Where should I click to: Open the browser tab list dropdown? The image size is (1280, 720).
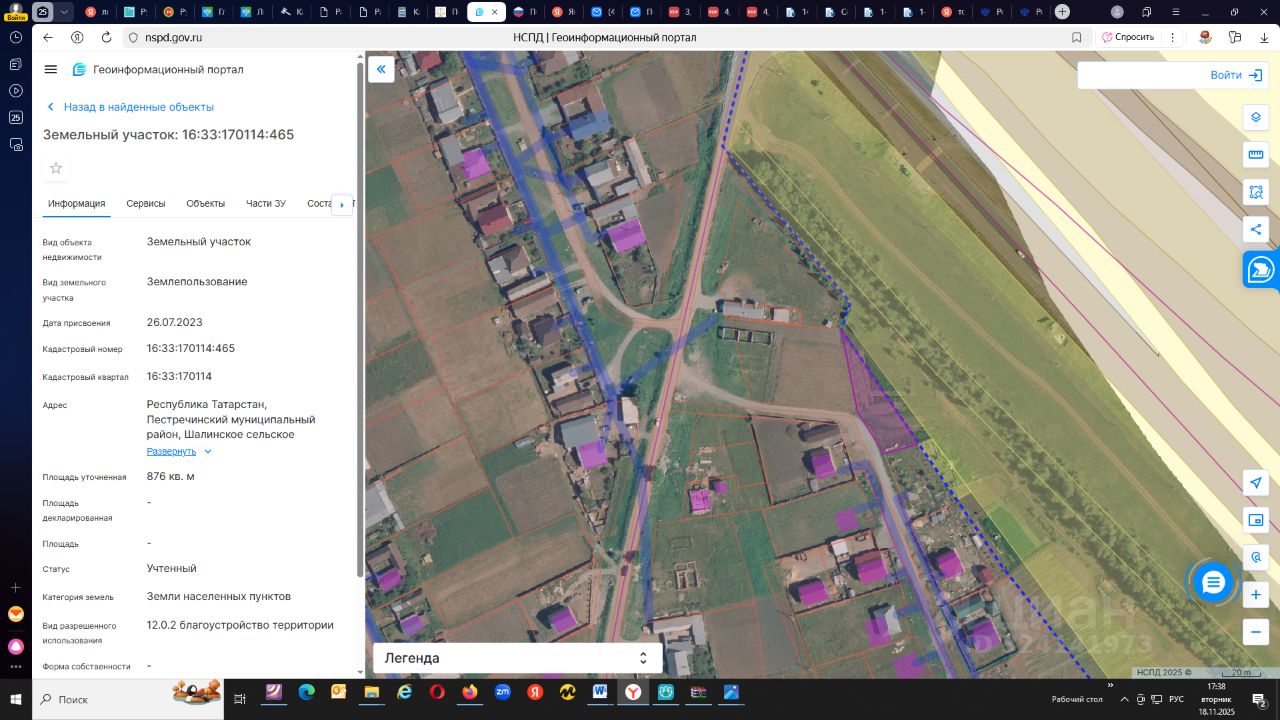click(x=65, y=12)
